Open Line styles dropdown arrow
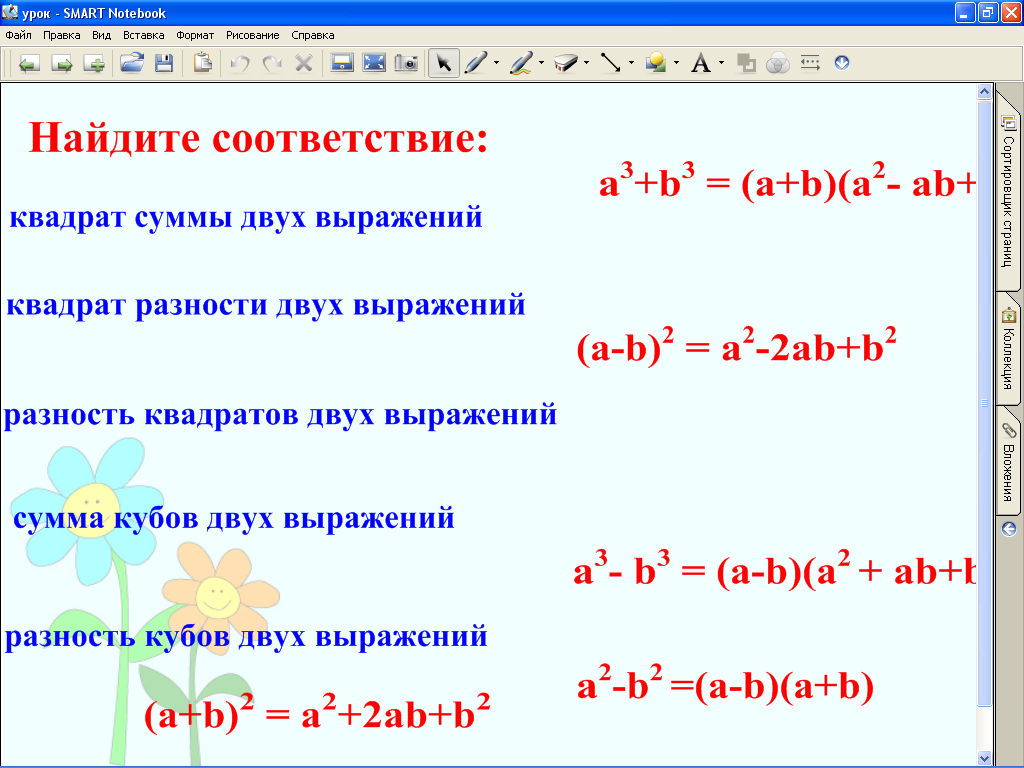The image size is (1024, 768). click(631, 63)
